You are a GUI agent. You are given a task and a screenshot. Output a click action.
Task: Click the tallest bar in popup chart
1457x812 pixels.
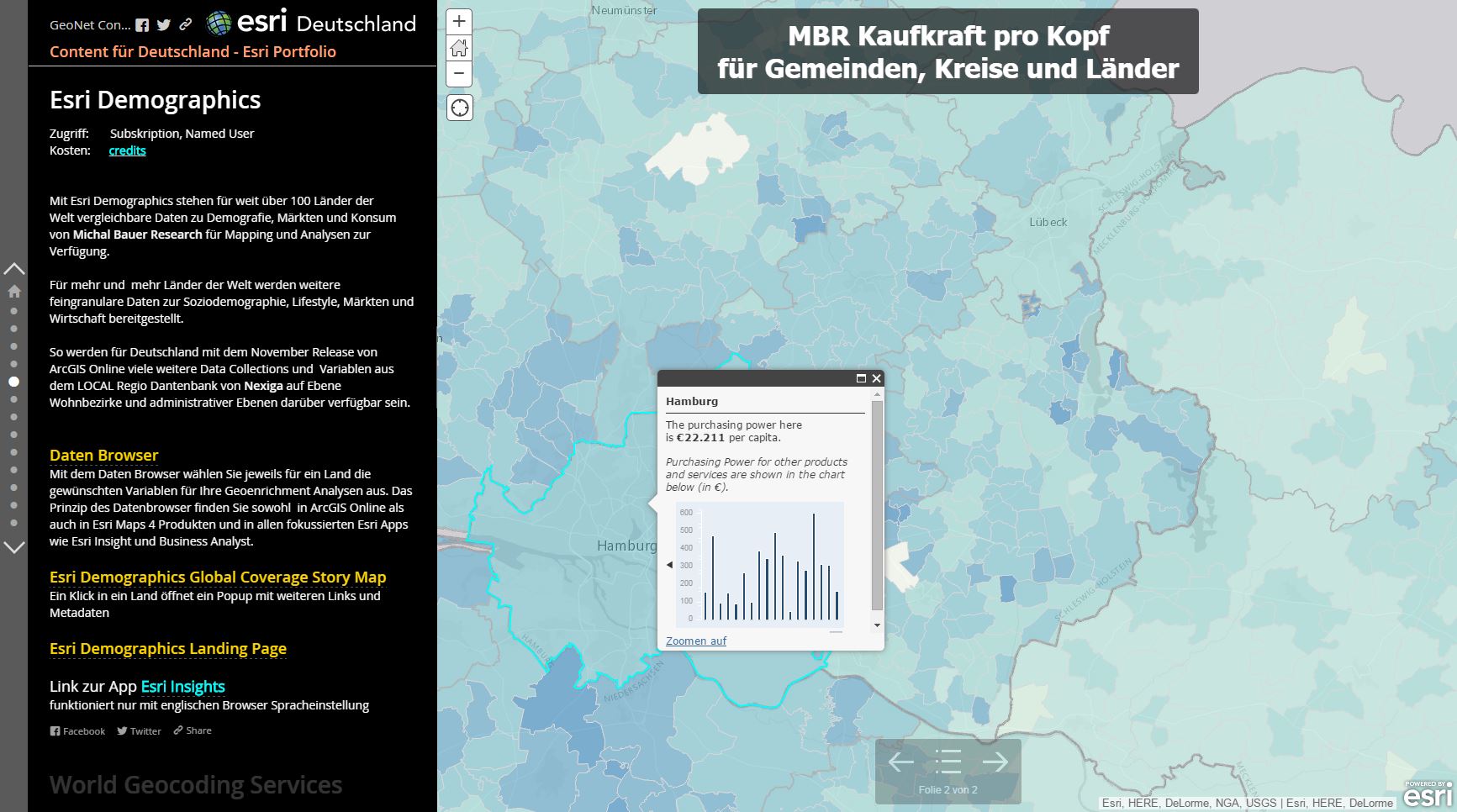point(814,567)
